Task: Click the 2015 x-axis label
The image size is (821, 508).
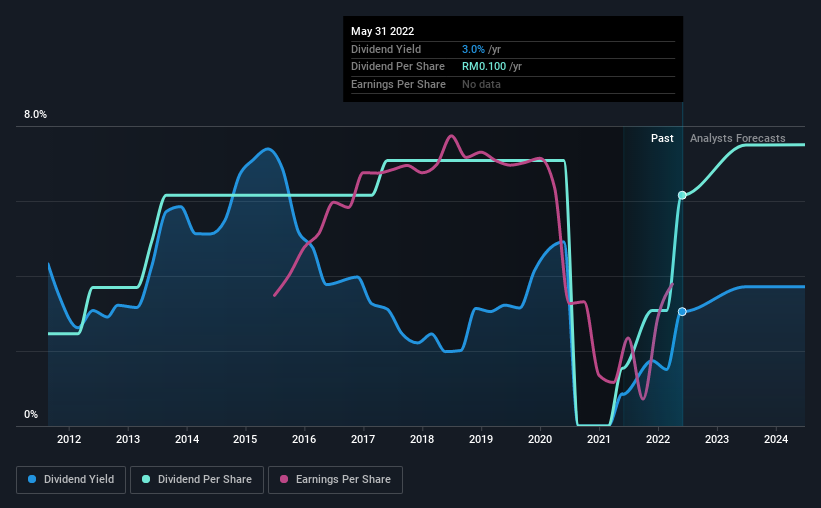Action: point(245,439)
